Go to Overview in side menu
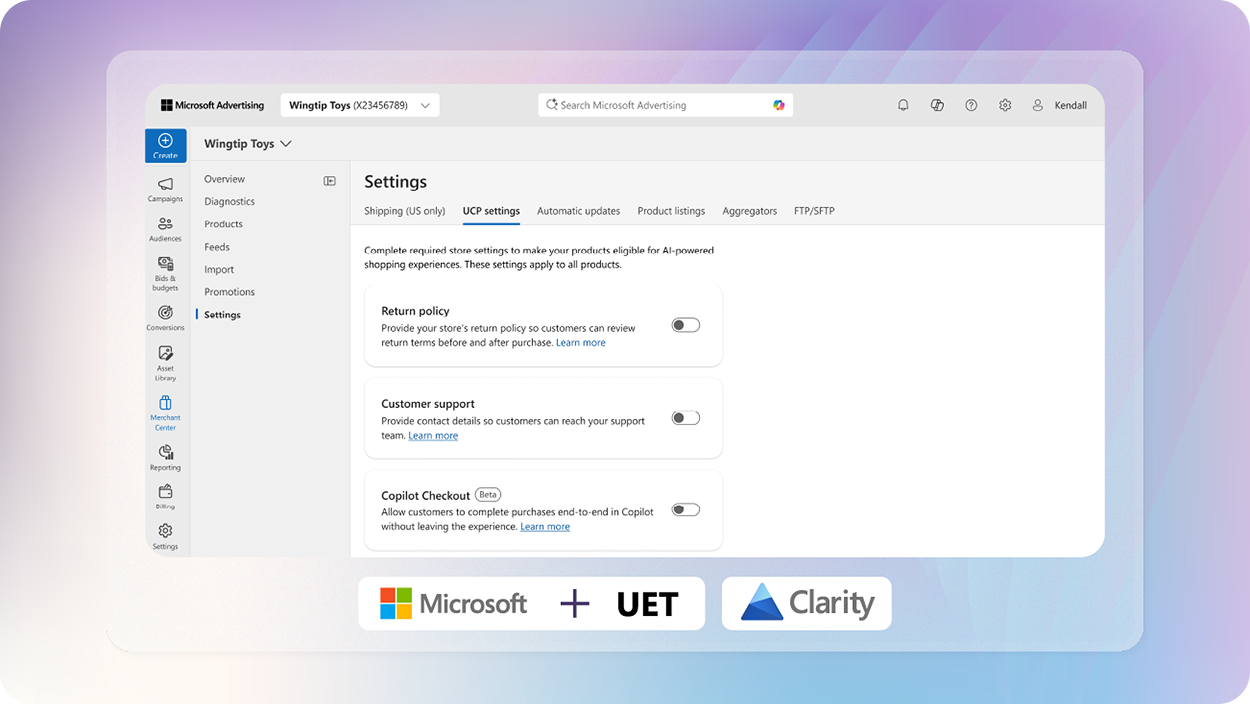1250x704 pixels. pos(225,179)
